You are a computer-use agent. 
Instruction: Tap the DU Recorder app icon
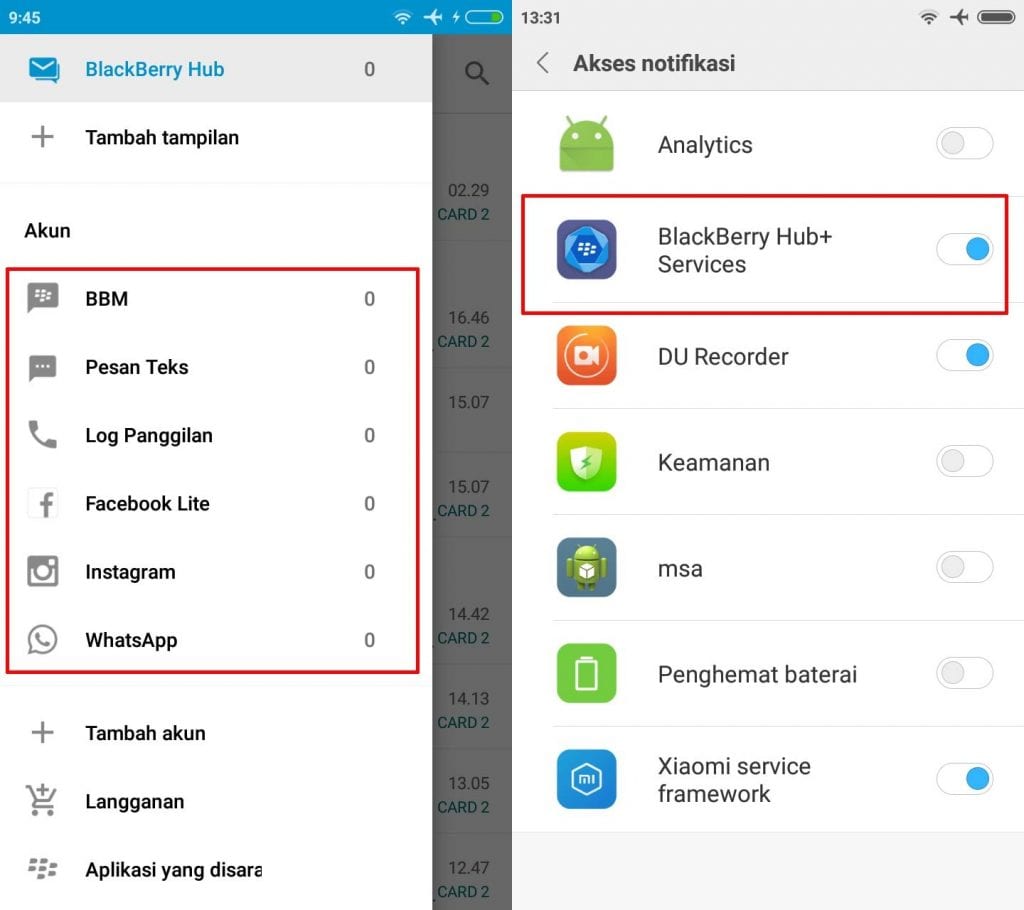pos(586,355)
